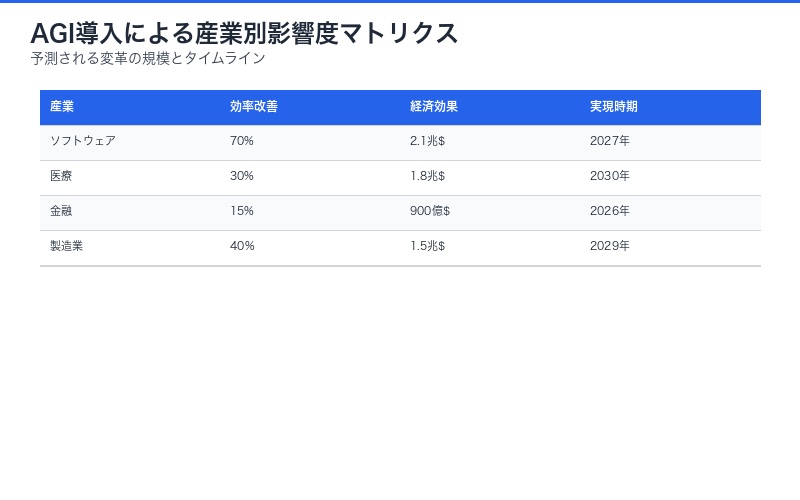Select the 経済効果 column header
Image resolution: width=800 pixels, height=500 pixels.
[434, 107]
